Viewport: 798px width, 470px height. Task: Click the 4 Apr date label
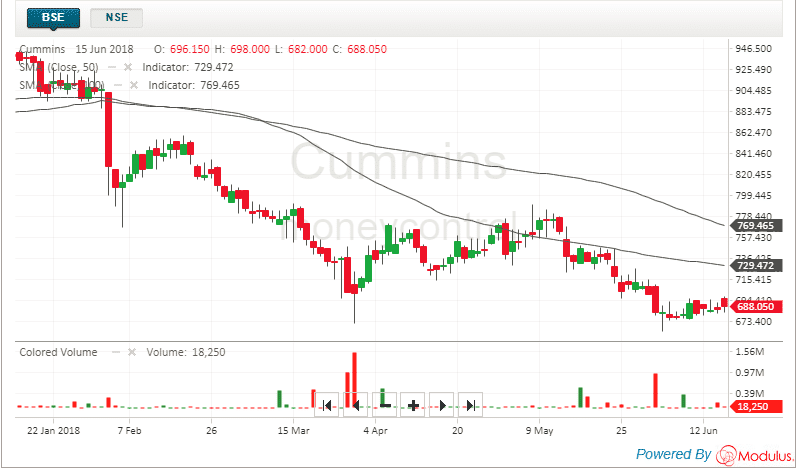click(x=375, y=430)
